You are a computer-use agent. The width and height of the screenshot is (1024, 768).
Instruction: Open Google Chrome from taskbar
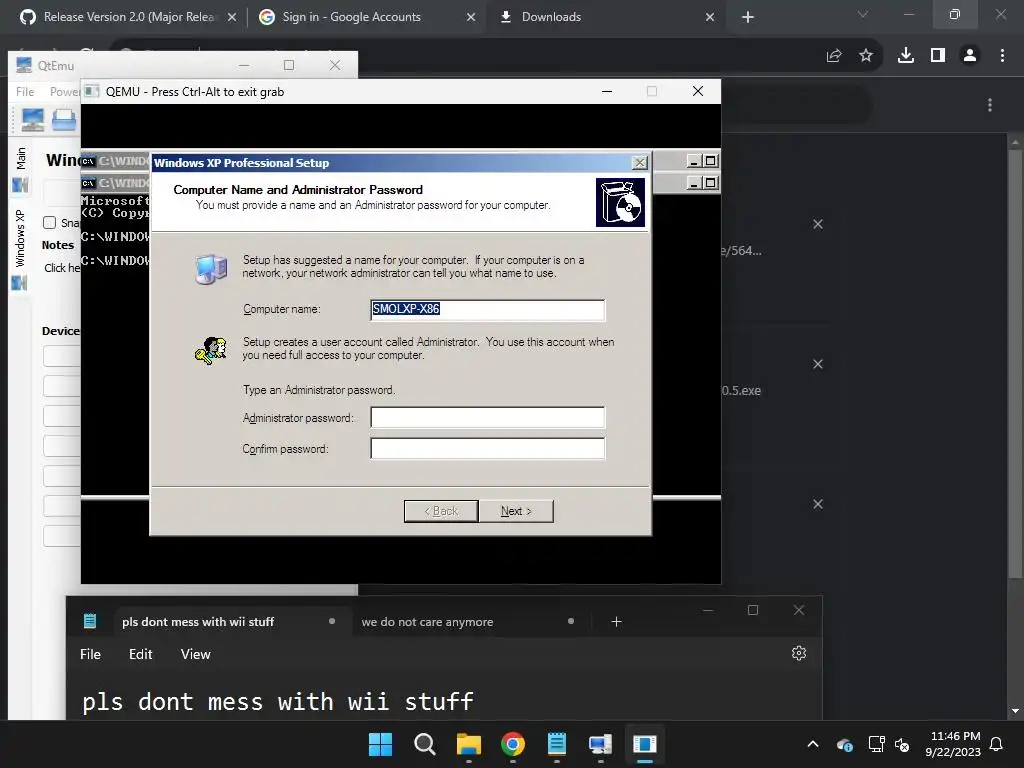513,744
